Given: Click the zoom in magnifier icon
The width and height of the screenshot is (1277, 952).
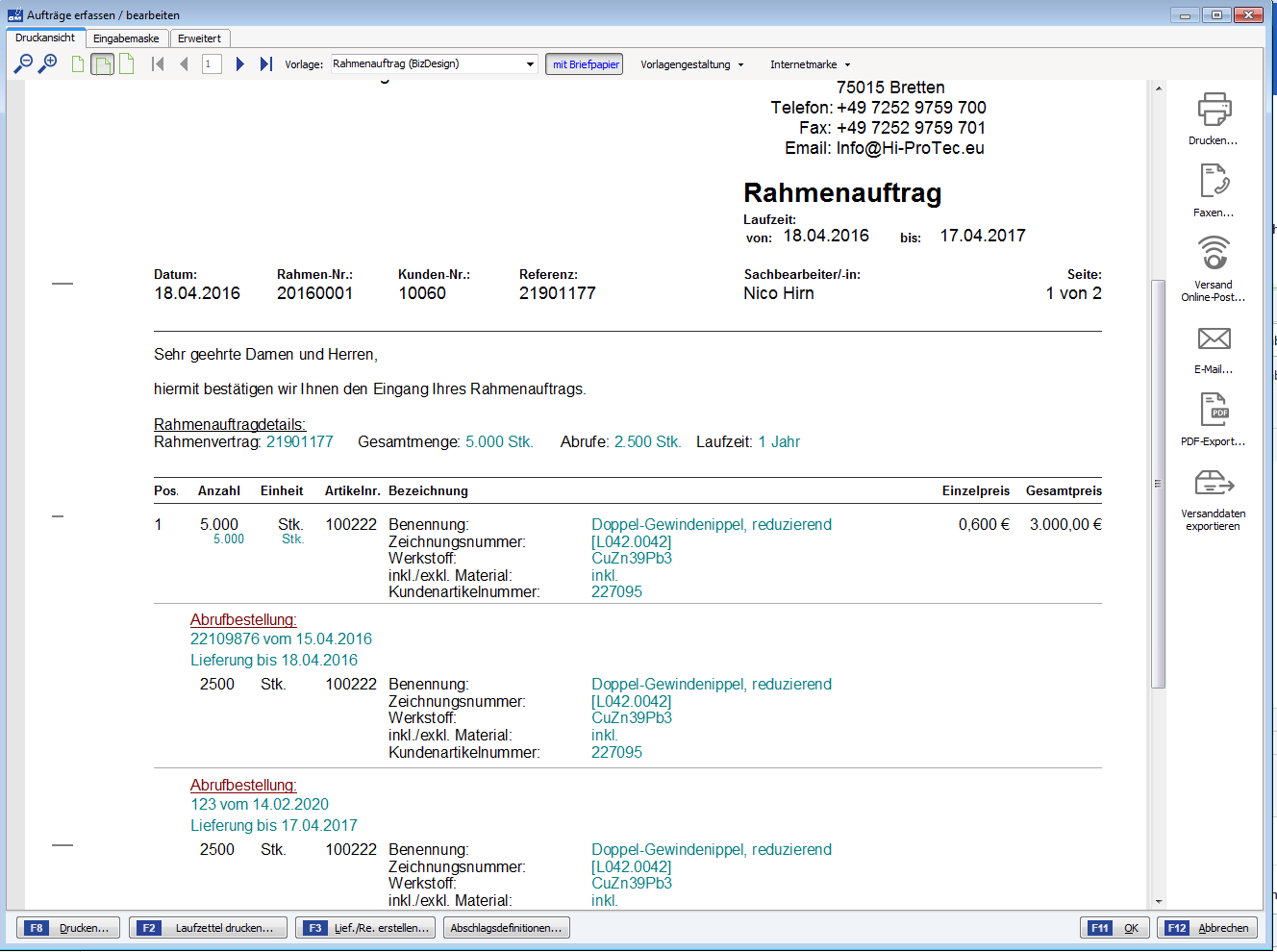Looking at the screenshot, I should click(47, 63).
